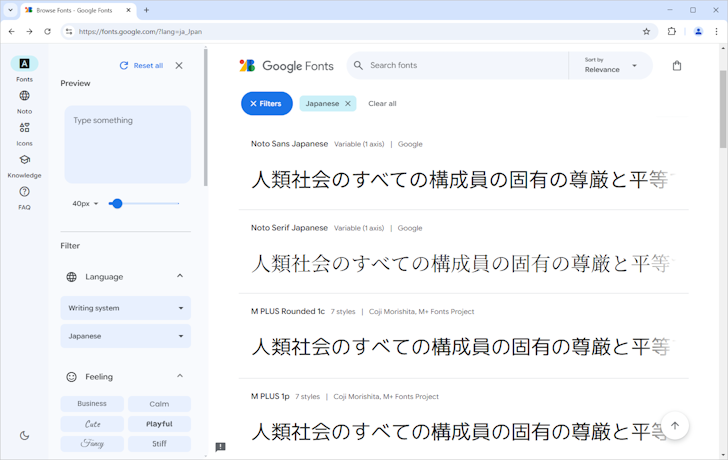
Task: Click the browser forward arrow
Action: (x=29, y=32)
